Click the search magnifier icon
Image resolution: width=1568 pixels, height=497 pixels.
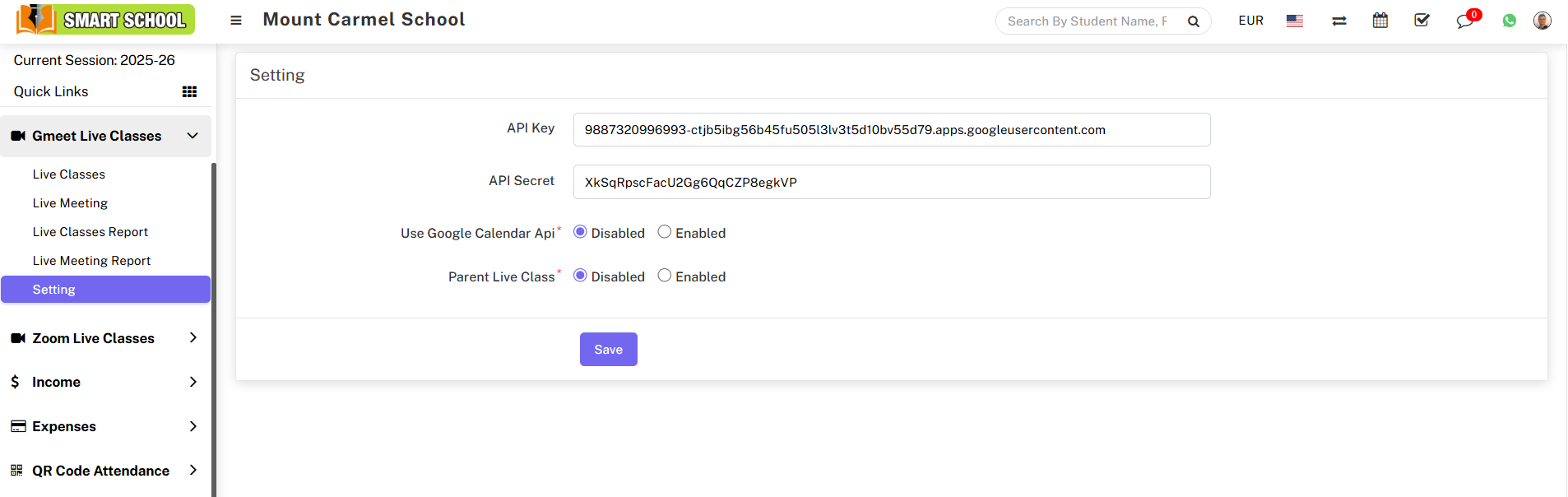pyautogui.click(x=1193, y=21)
